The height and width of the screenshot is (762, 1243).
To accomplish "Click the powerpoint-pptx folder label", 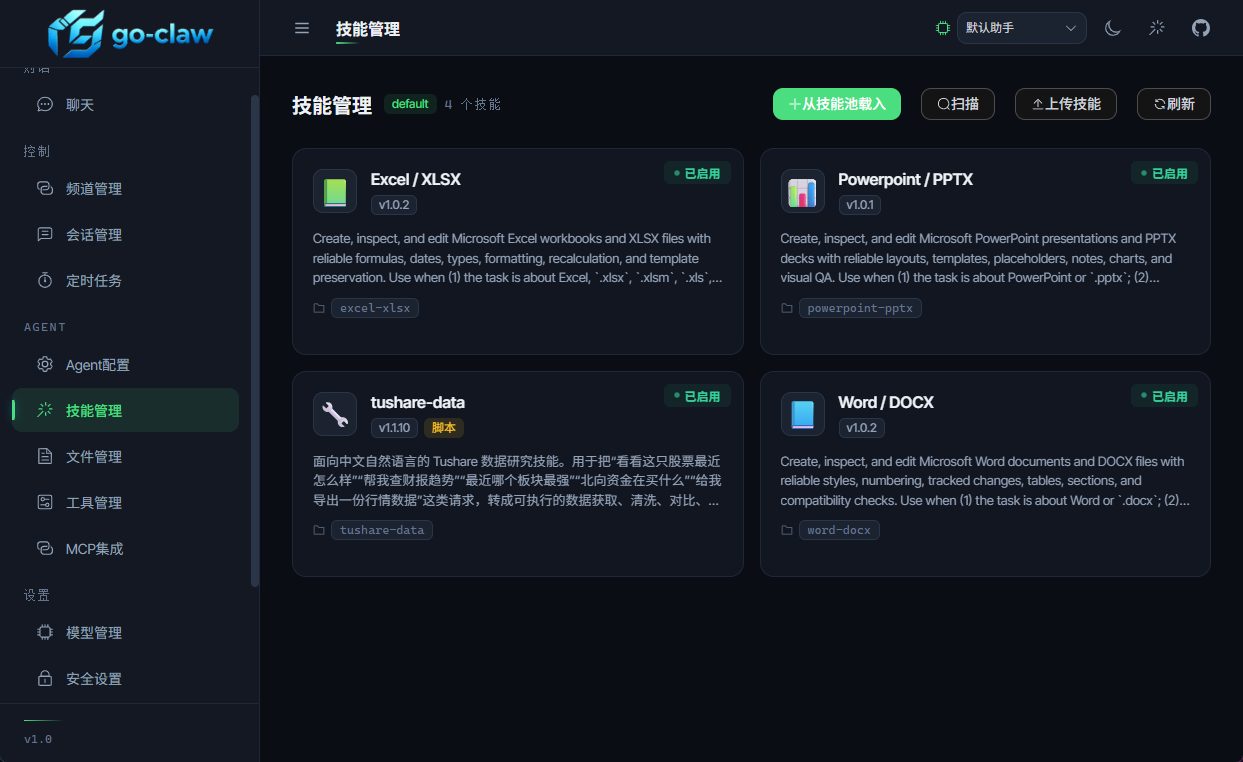I will [860, 308].
